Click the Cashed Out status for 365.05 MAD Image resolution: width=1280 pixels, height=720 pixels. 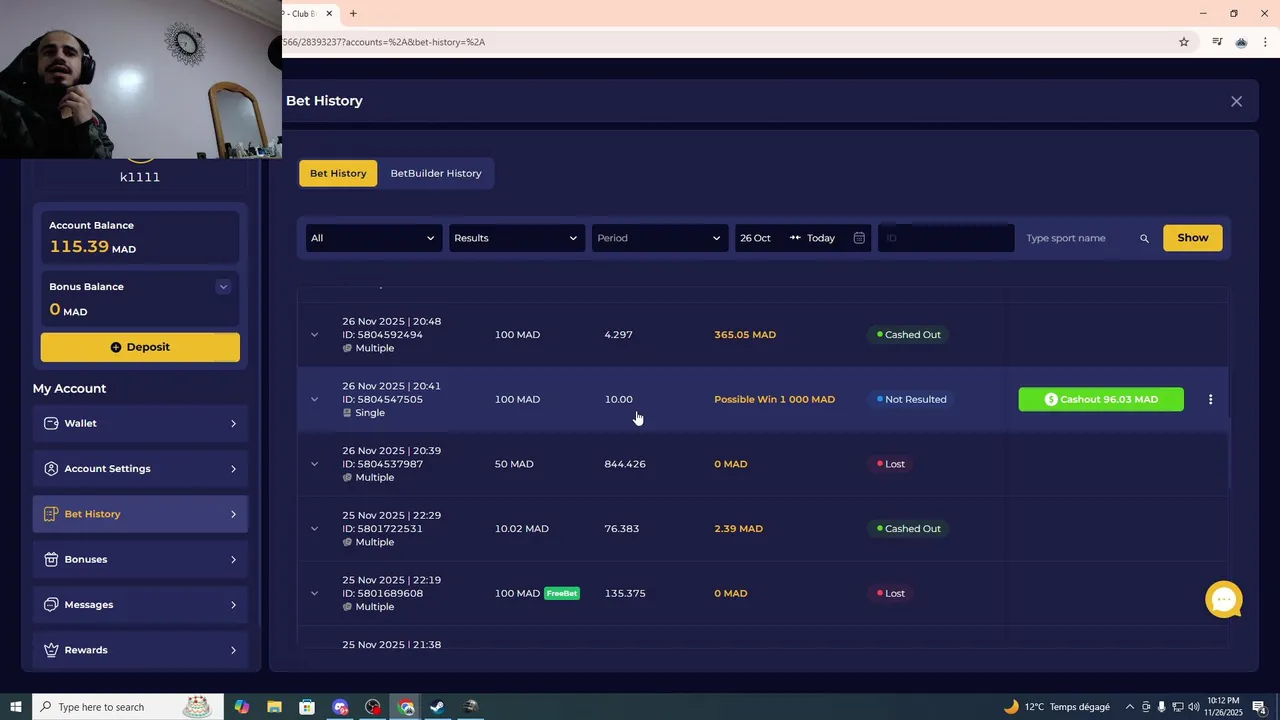pos(909,335)
